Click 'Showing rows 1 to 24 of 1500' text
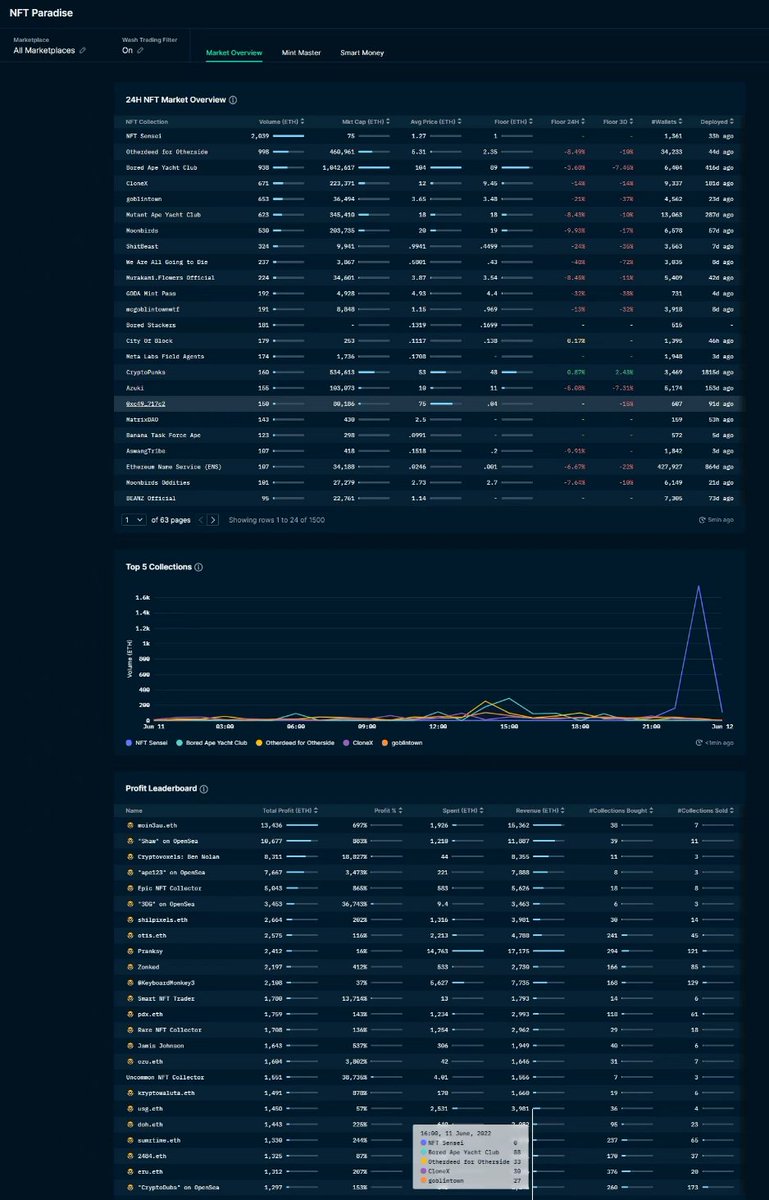Image resolution: width=769 pixels, height=1200 pixels. coord(276,520)
